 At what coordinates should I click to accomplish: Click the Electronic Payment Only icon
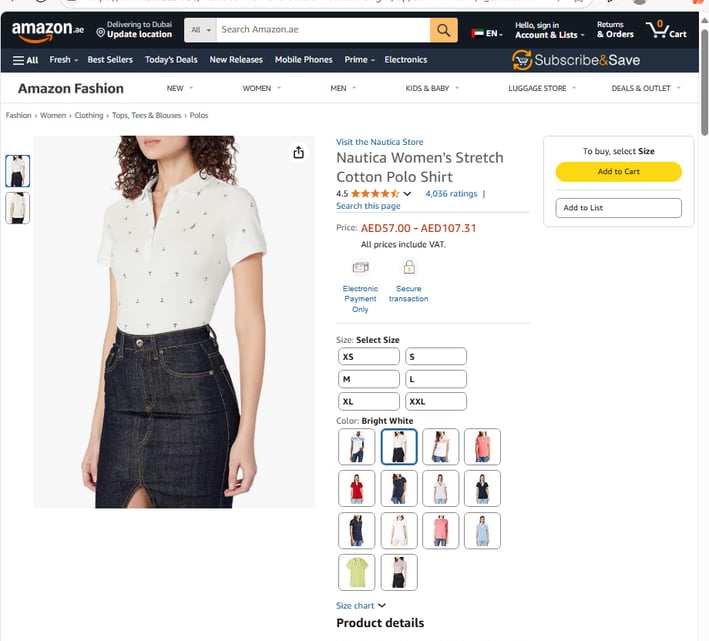[360, 267]
